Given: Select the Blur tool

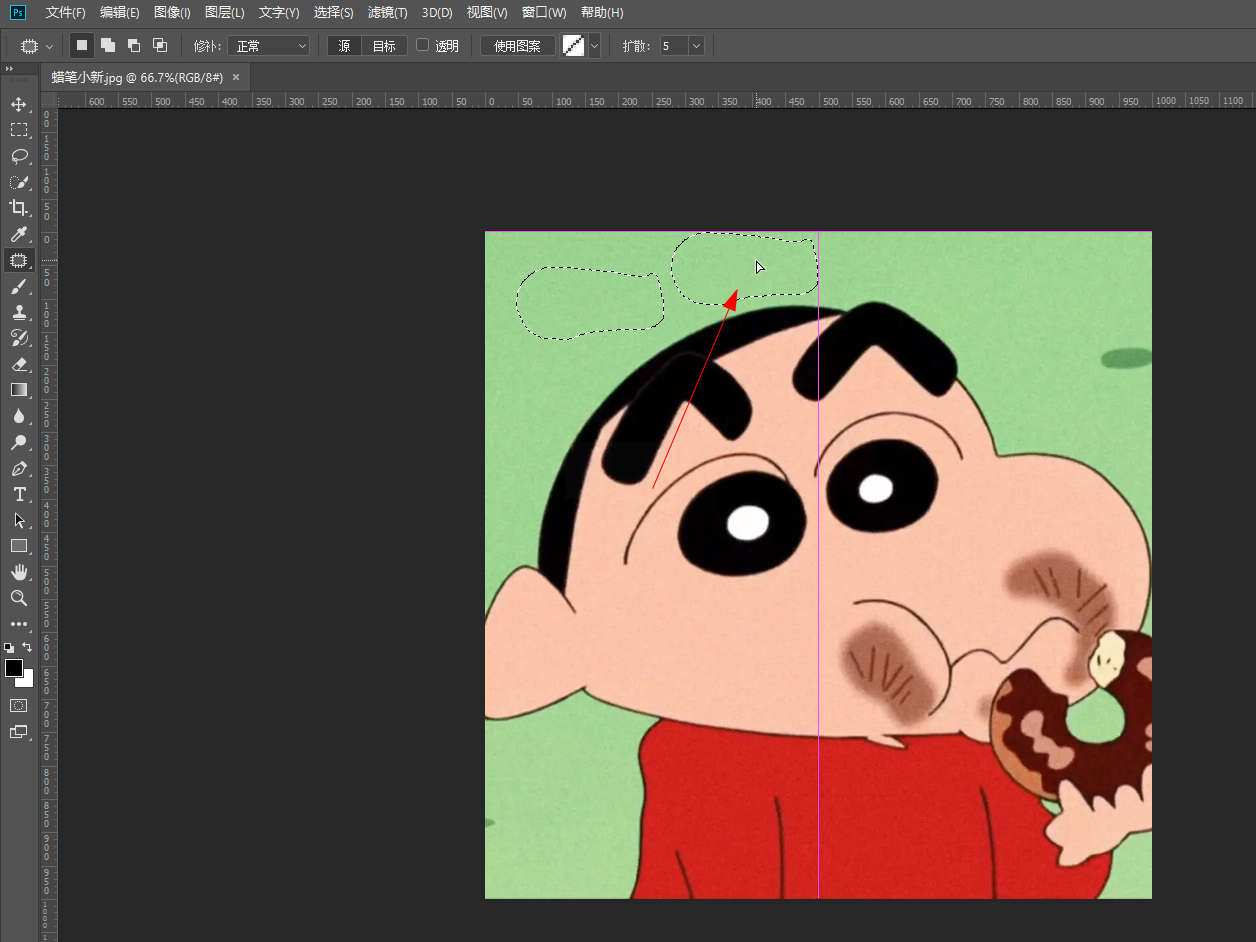Looking at the screenshot, I should click(19, 416).
